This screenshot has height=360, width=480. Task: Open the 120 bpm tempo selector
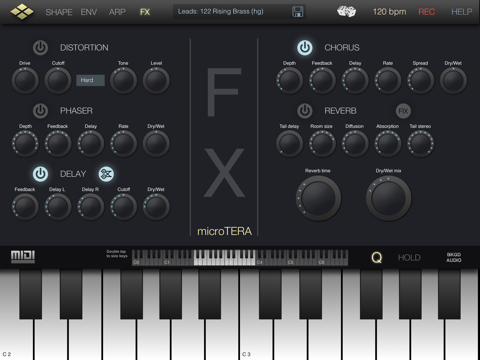point(389,12)
